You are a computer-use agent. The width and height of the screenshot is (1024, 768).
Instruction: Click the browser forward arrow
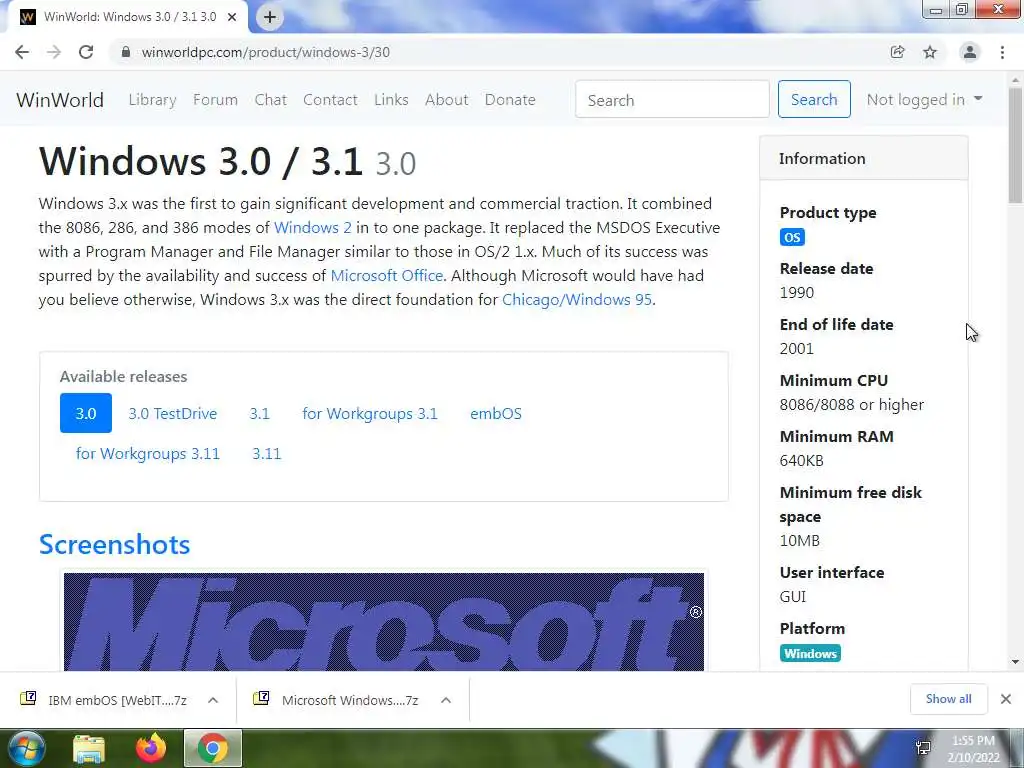[54, 52]
